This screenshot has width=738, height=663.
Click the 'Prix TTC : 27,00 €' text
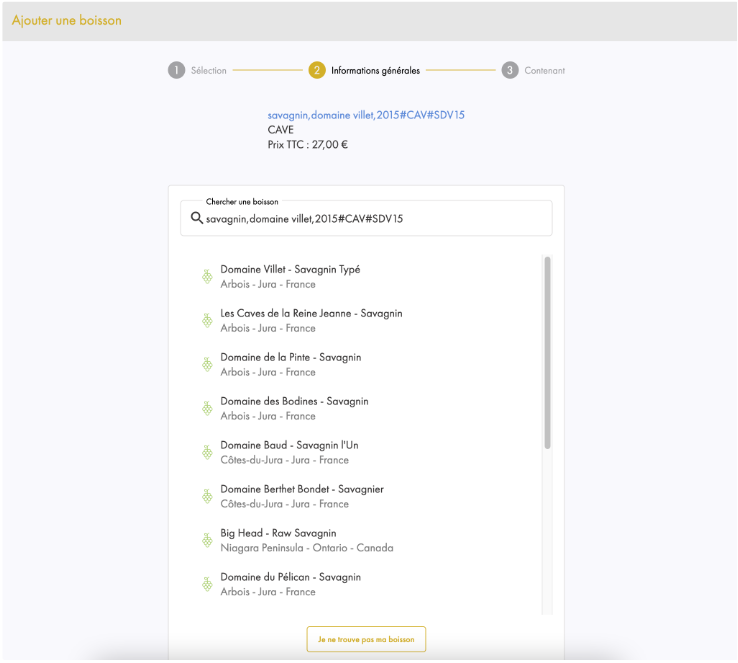(x=308, y=144)
